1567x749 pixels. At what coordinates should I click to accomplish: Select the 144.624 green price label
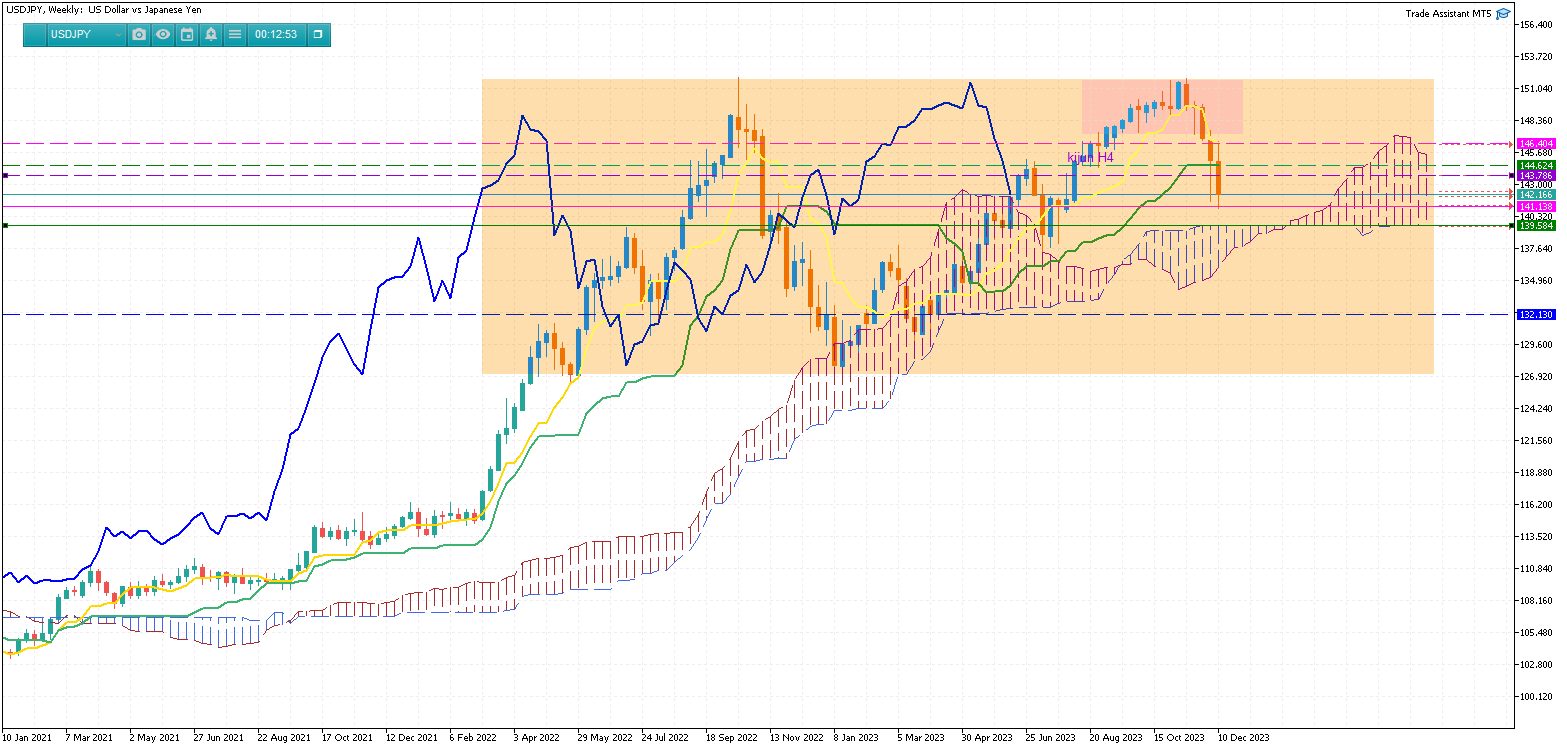click(1536, 165)
